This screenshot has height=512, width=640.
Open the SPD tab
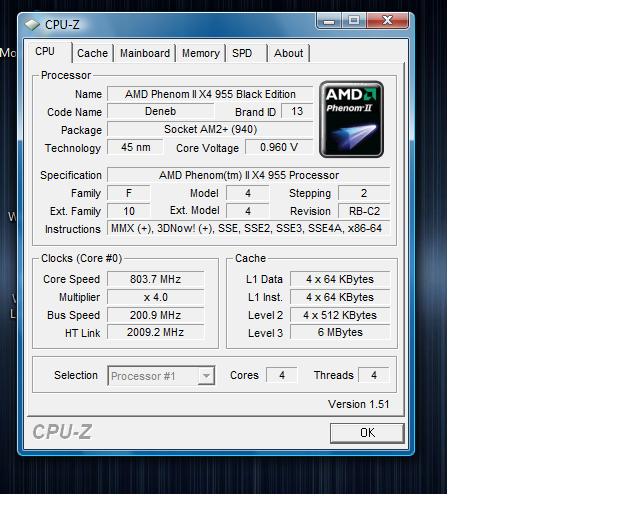pos(247,53)
